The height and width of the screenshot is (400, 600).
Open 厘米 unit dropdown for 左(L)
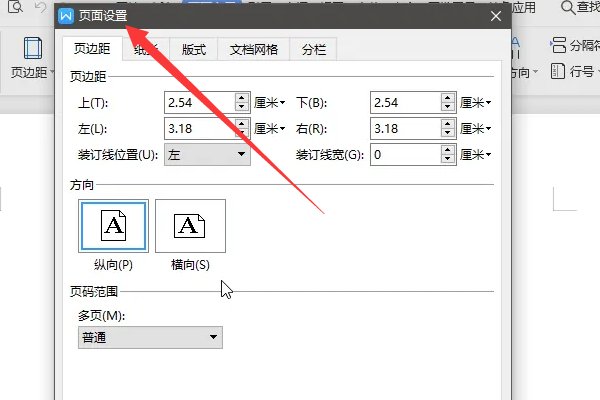pyautogui.click(x=270, y=129)
